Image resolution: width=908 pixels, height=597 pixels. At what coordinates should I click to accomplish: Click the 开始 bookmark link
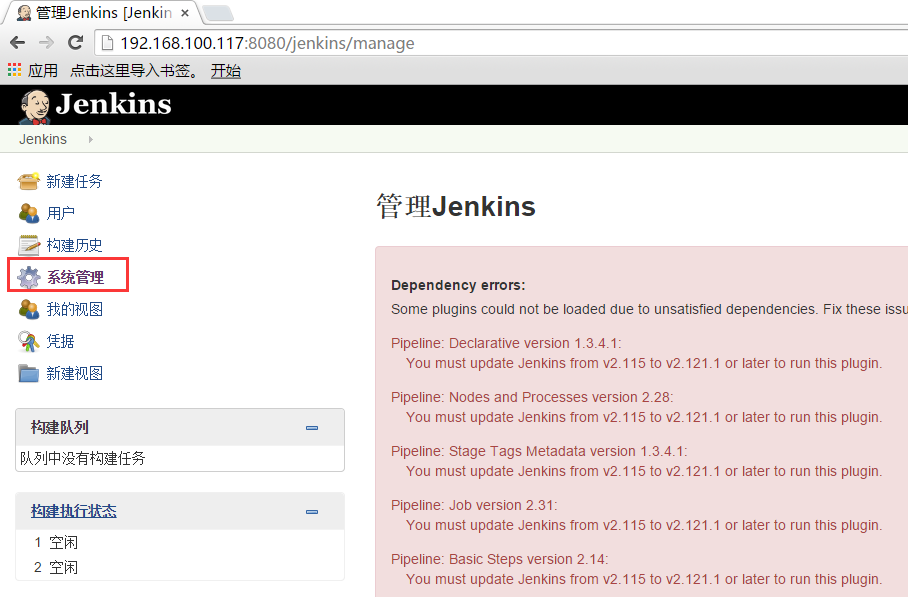tap(226, 71)
